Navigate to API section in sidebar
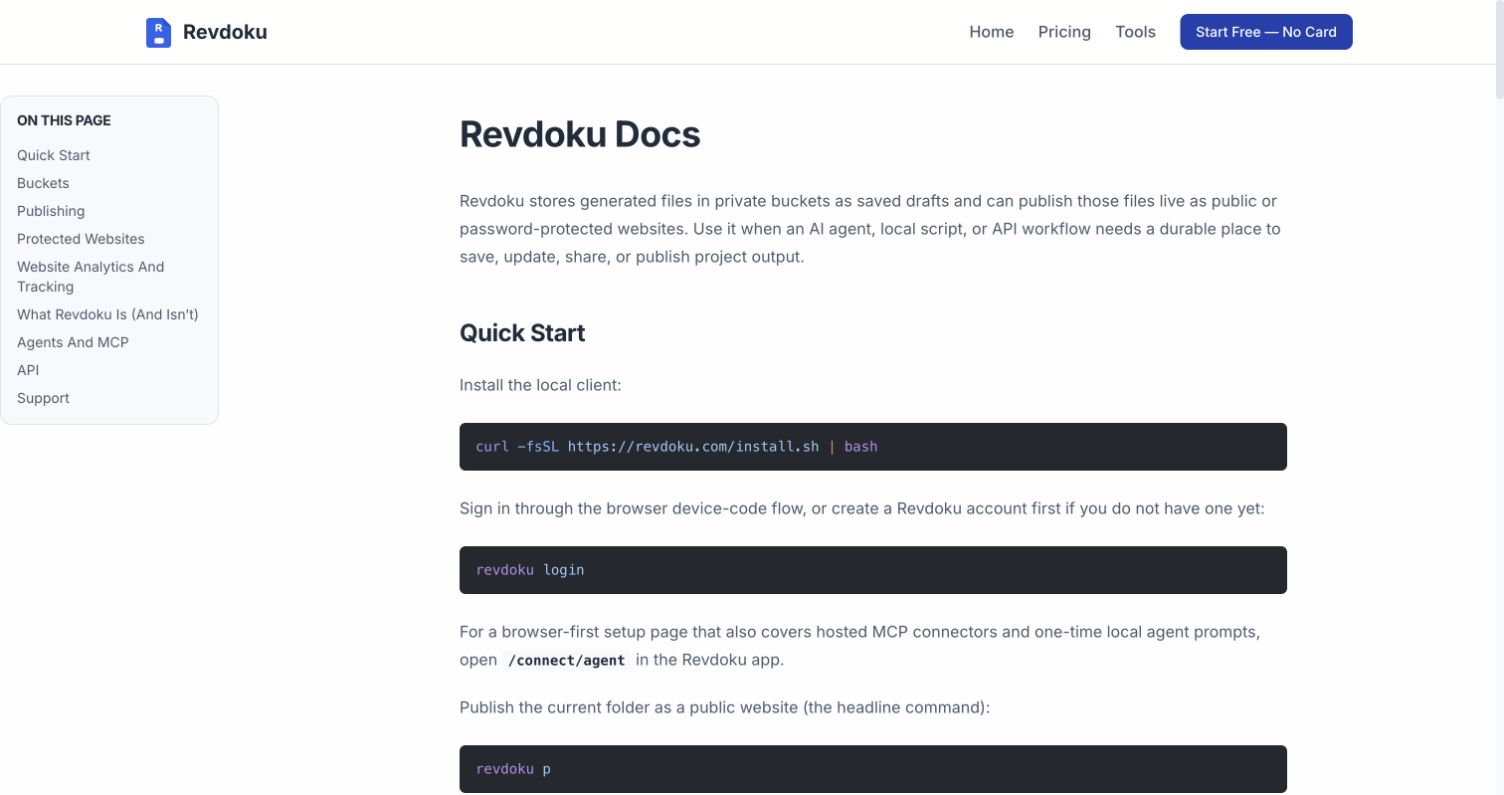Screen dimensions: 1504x795 tap(28, 370)
